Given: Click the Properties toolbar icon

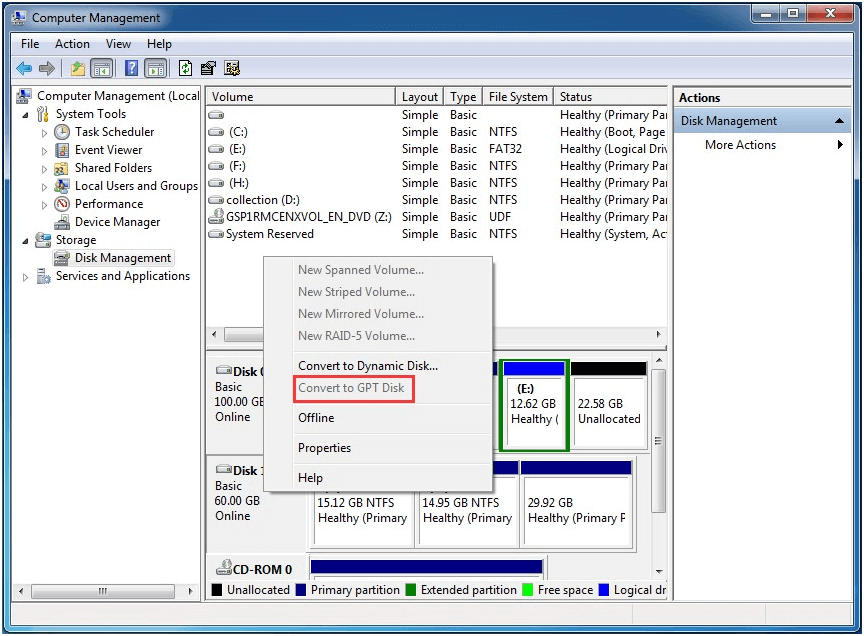Looking at the screenshot, I should tap(208, 68).
